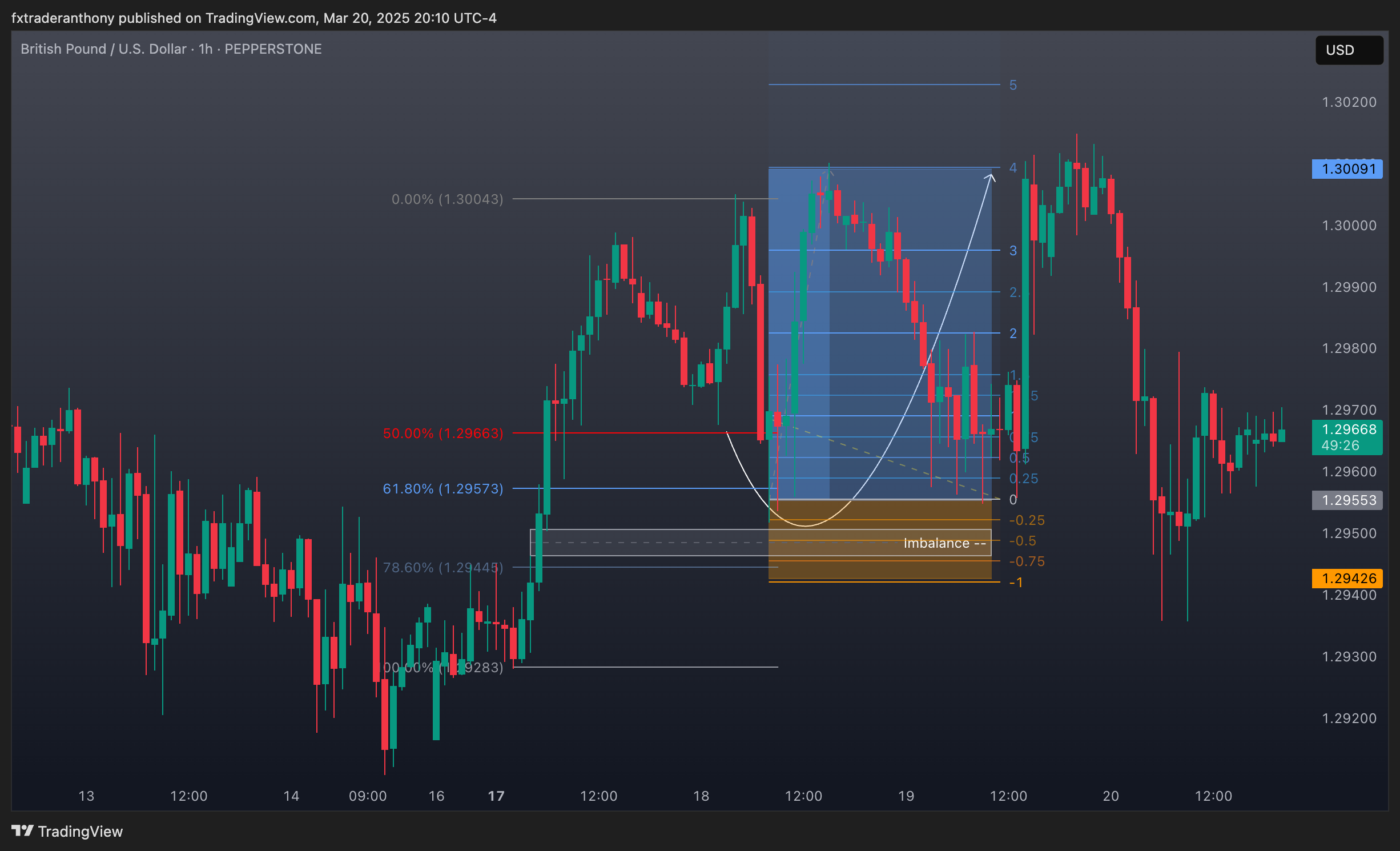Click the bold 17 date label on the time axis
This screenshot has width=1400, height=851.
click(496, 796)
